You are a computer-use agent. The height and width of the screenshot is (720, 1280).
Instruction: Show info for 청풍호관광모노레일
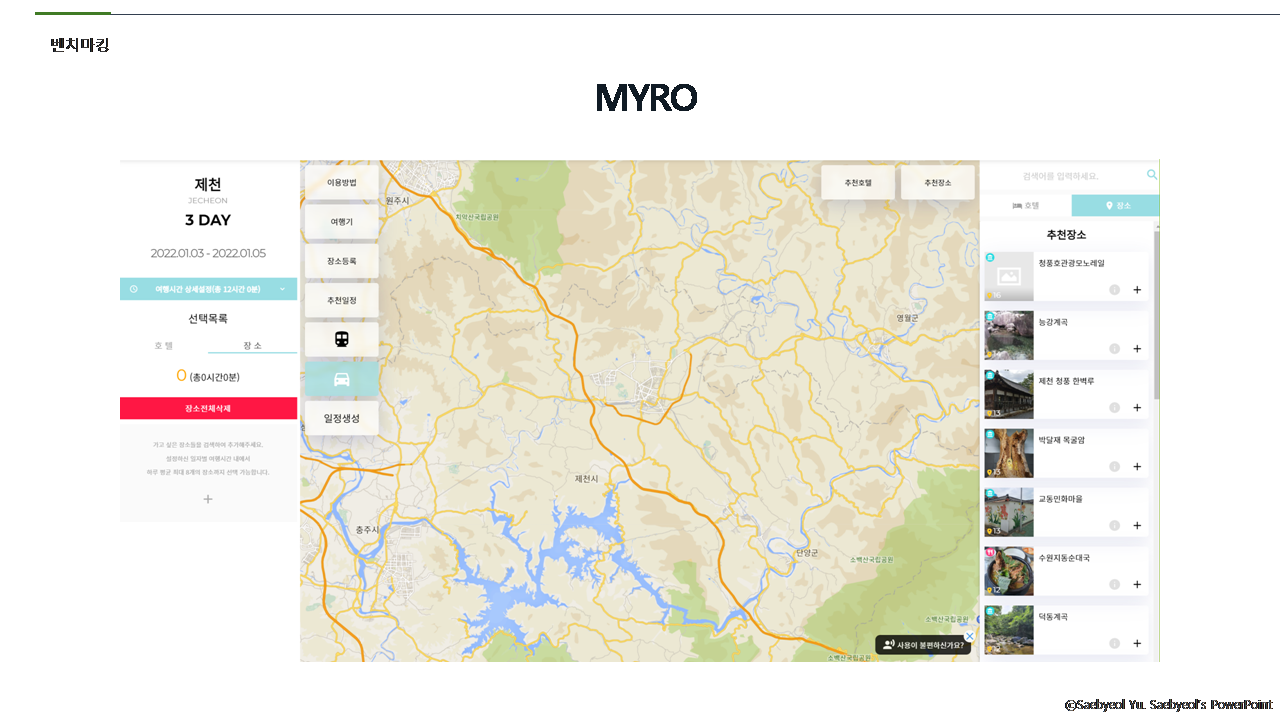(1114, 290)
